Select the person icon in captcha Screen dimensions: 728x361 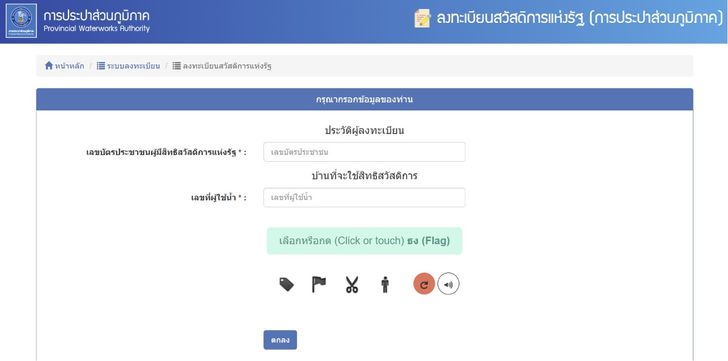(x=384, y=284)
